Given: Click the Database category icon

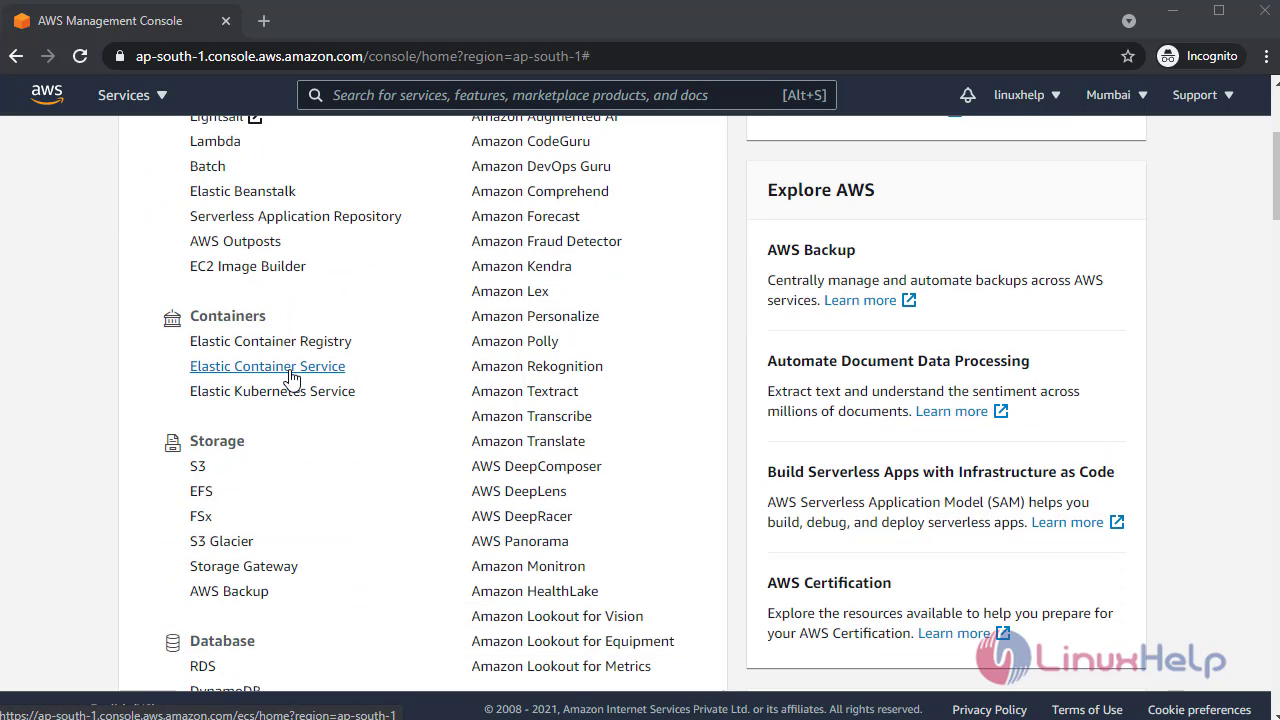Looking at the screenshot, I should coord(172,642).
